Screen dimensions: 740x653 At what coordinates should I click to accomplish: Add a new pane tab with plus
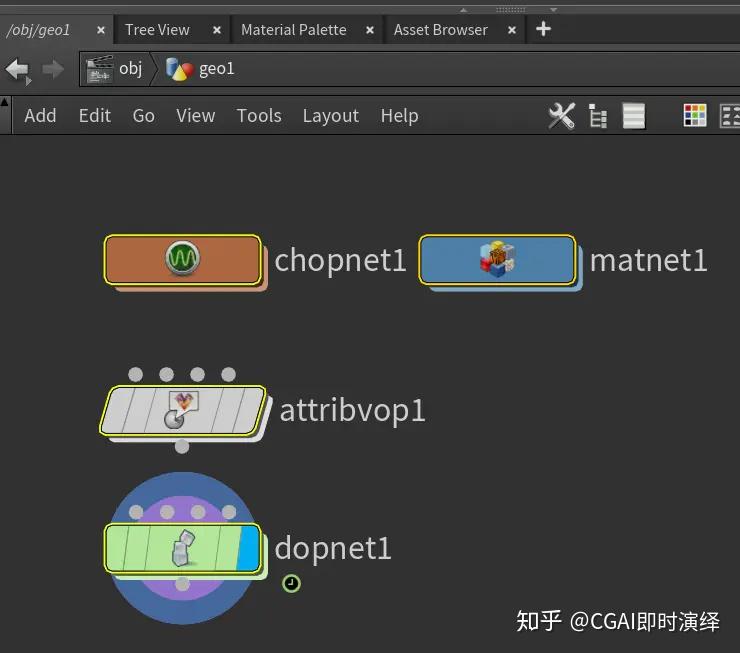pos(544,29)
